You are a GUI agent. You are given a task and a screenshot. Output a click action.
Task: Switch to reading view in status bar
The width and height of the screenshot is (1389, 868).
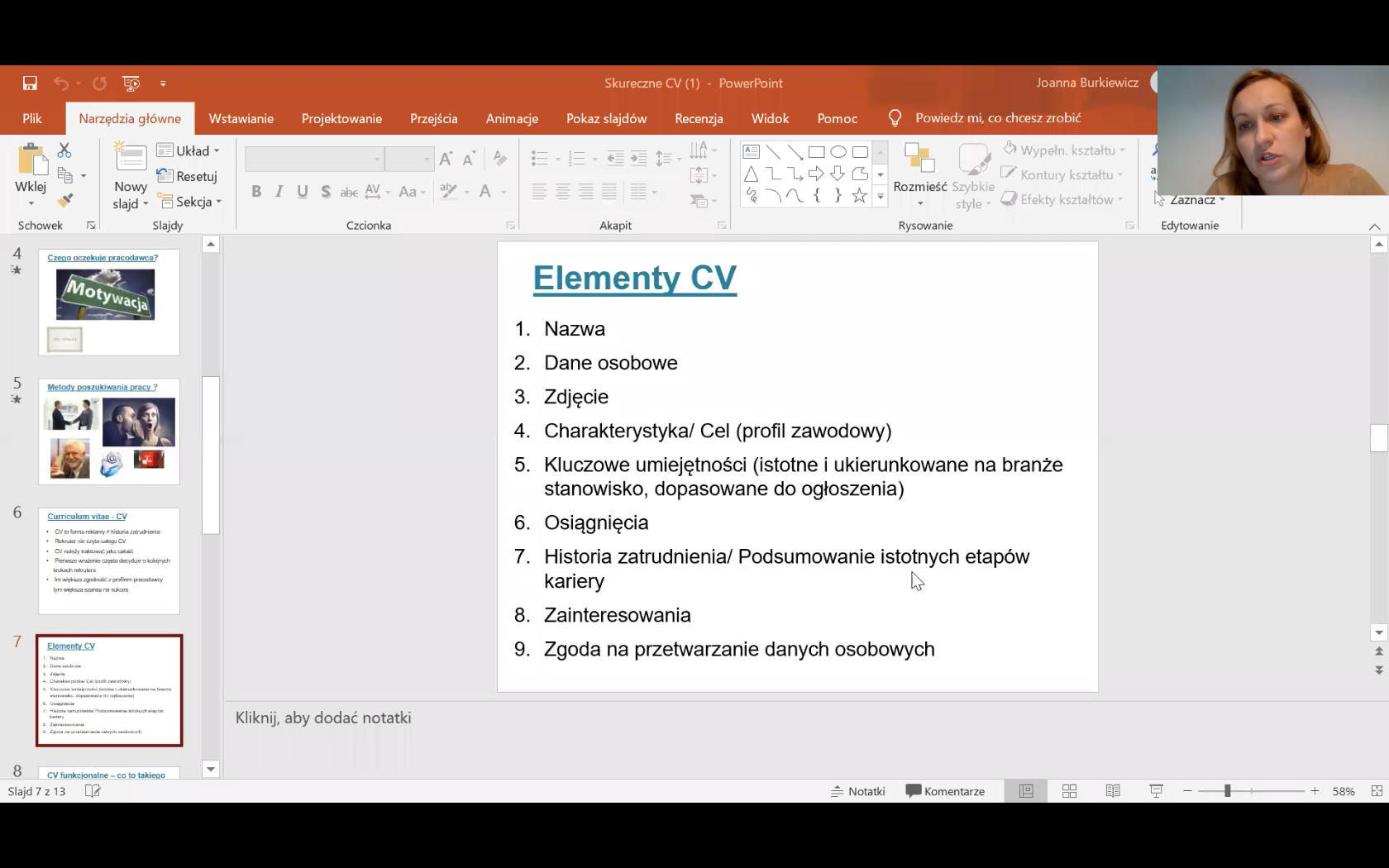click(1113, 791)
